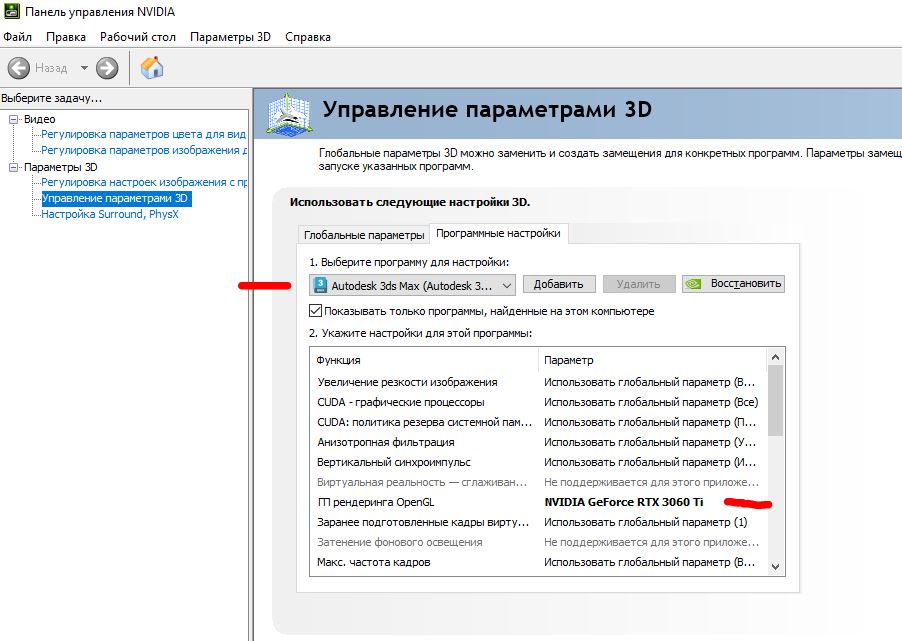
Task: Collapse the Параметры 3D tree node
Action: tap(13, 167)
